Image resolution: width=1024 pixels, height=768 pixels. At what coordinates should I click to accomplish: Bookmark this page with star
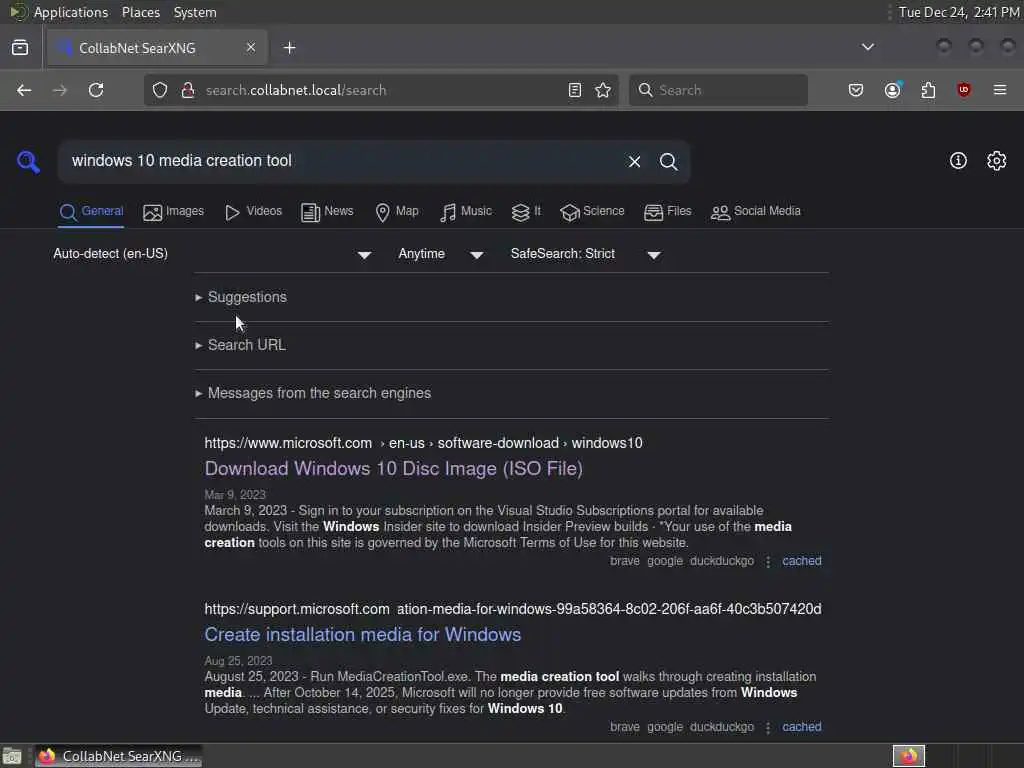point(603,90)
